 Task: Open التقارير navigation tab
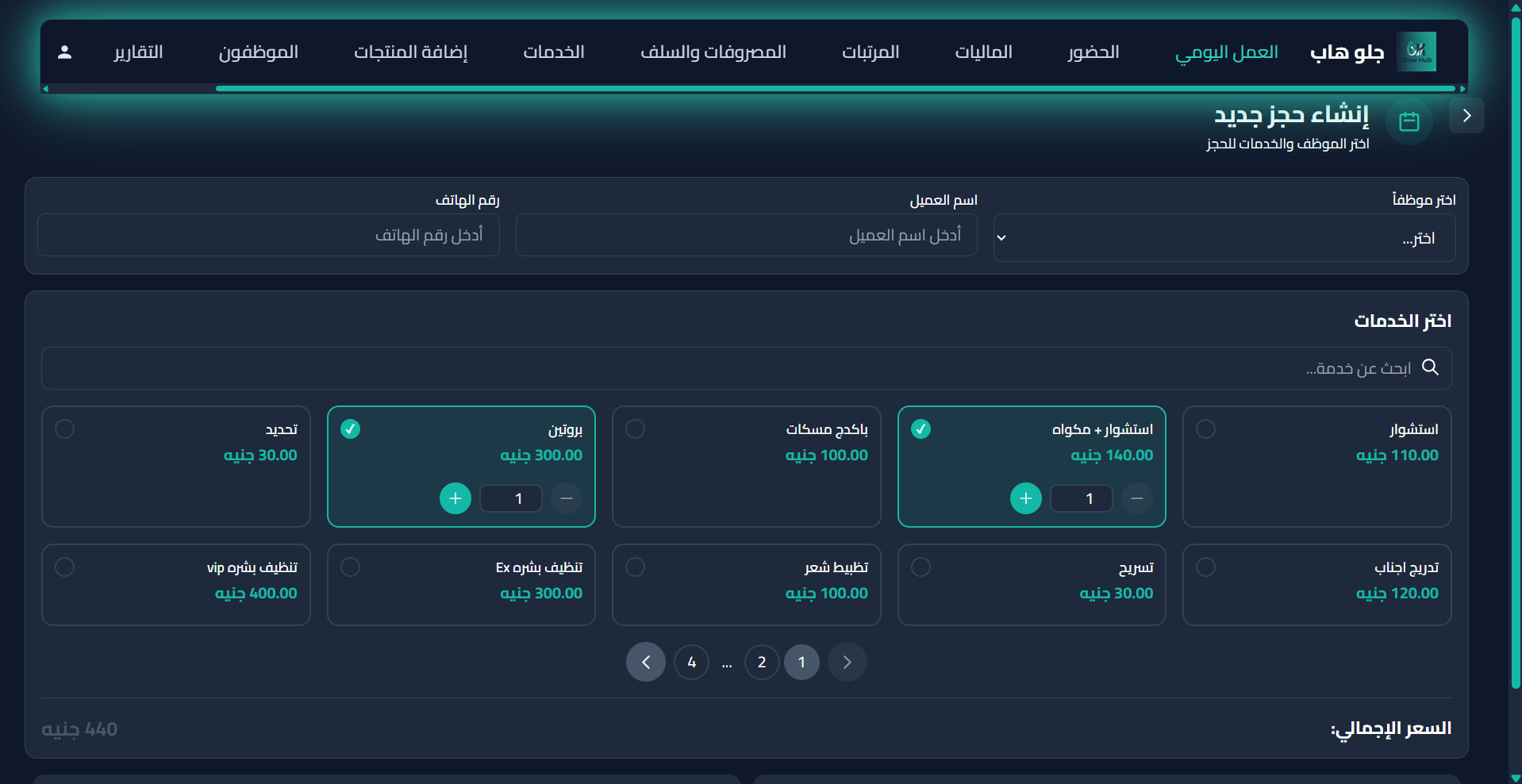(x=138, y=52)
